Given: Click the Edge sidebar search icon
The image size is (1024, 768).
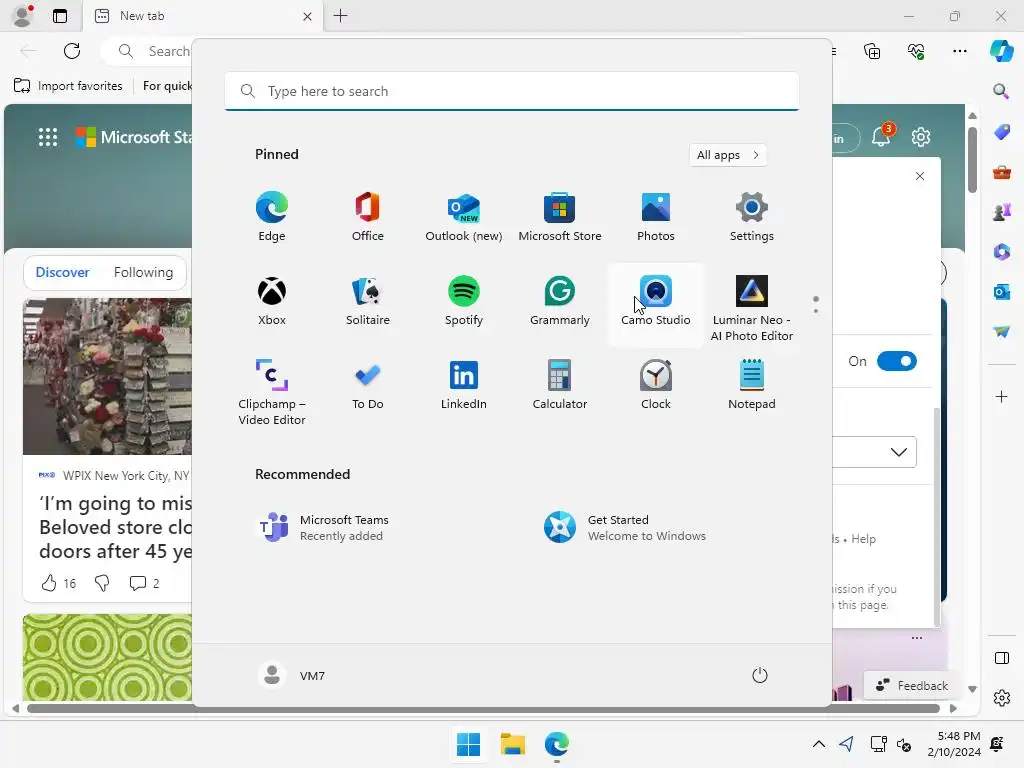Looking at the screenshot, I should pos(1001,91).
